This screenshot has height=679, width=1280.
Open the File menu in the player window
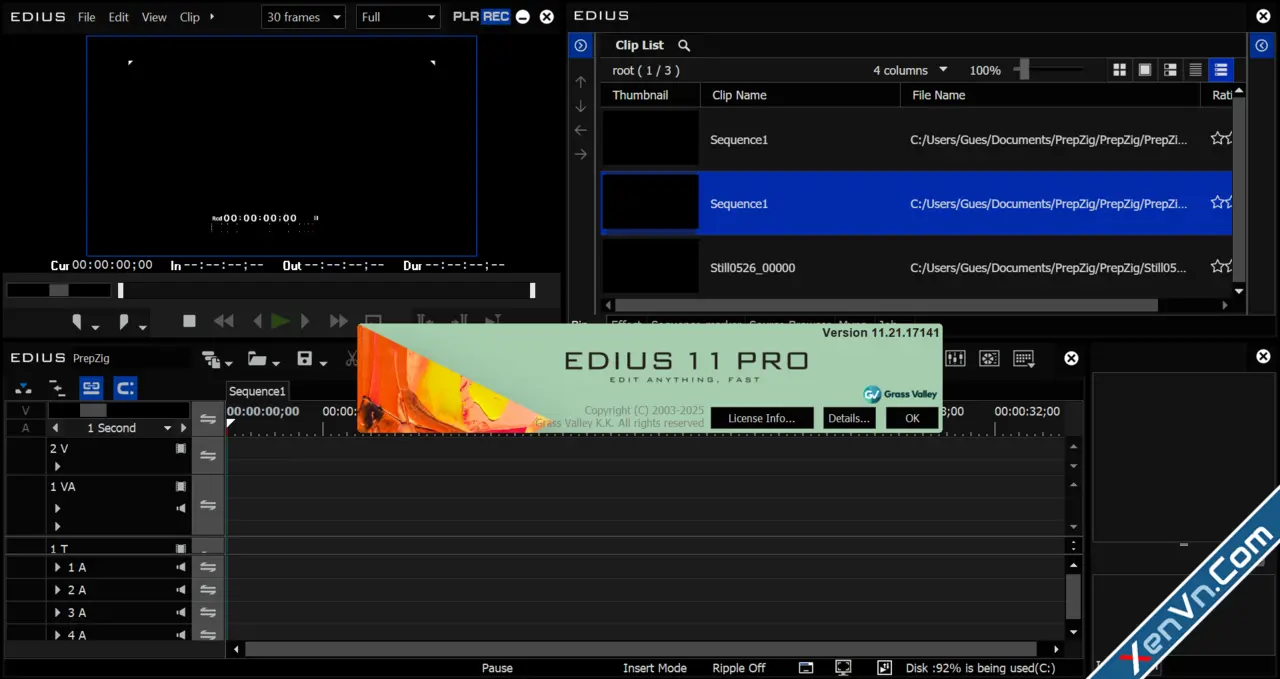click(x=87, y=17)
